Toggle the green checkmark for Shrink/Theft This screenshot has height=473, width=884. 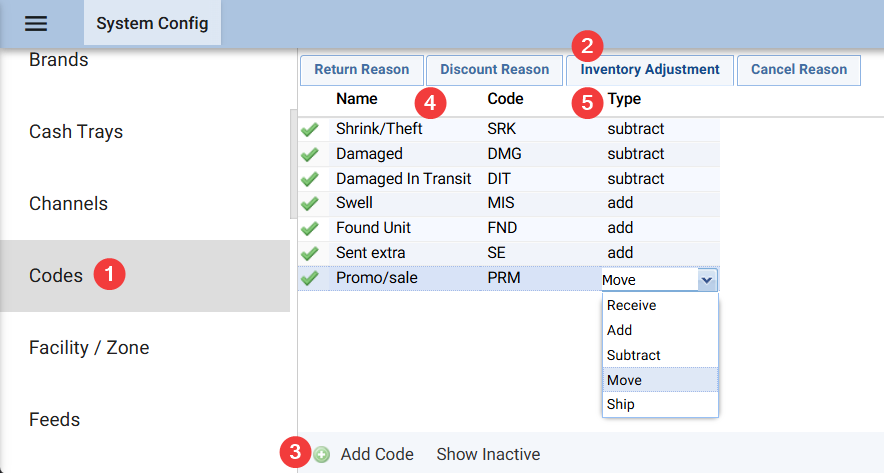(310, 130)
